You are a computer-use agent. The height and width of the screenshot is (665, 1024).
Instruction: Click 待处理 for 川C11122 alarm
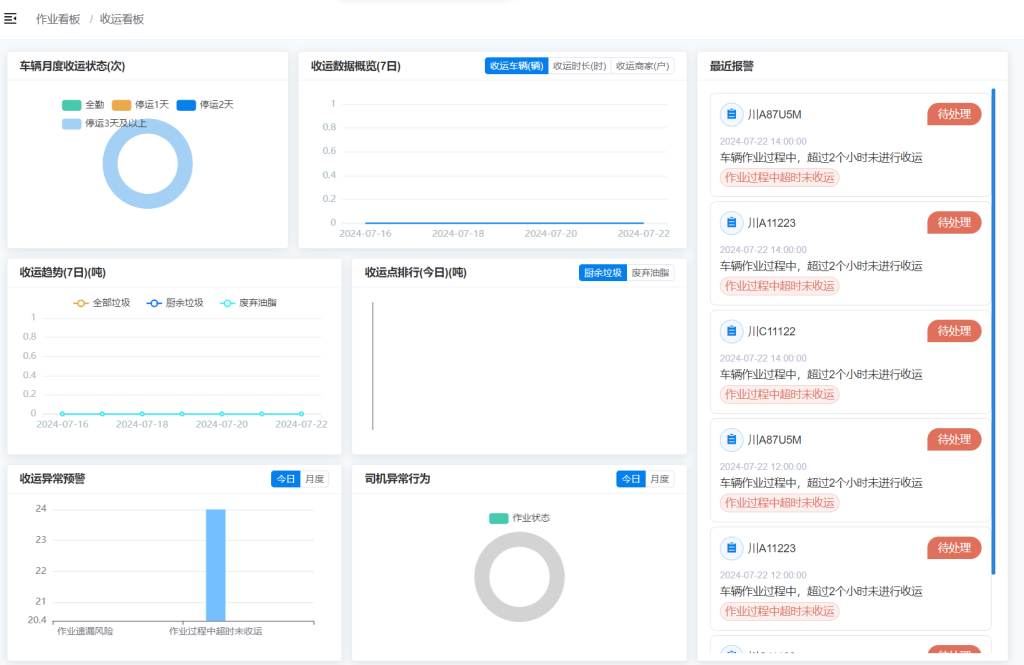click(x=954, y=331)
